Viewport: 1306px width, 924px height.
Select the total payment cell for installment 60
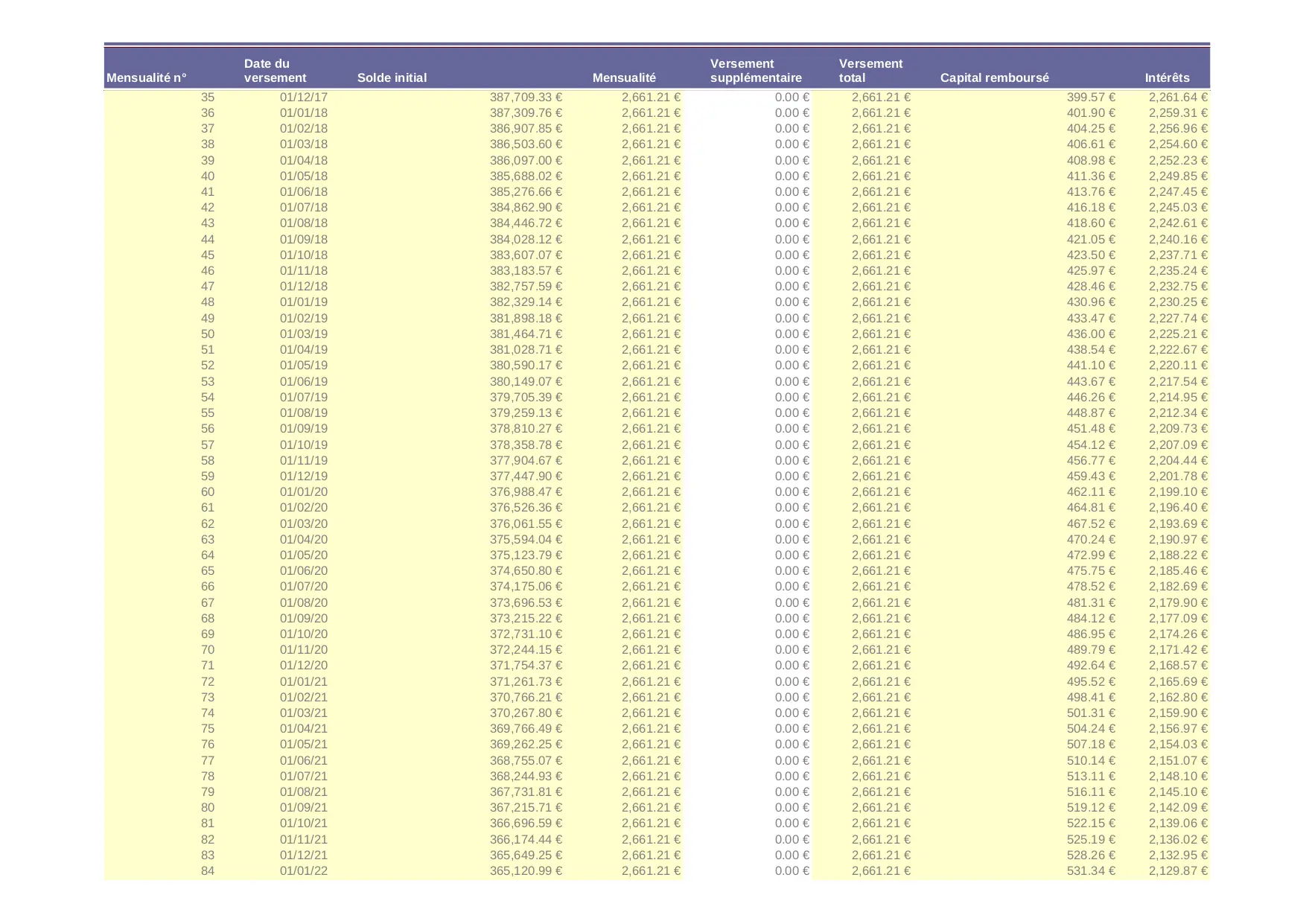point(881,491)
